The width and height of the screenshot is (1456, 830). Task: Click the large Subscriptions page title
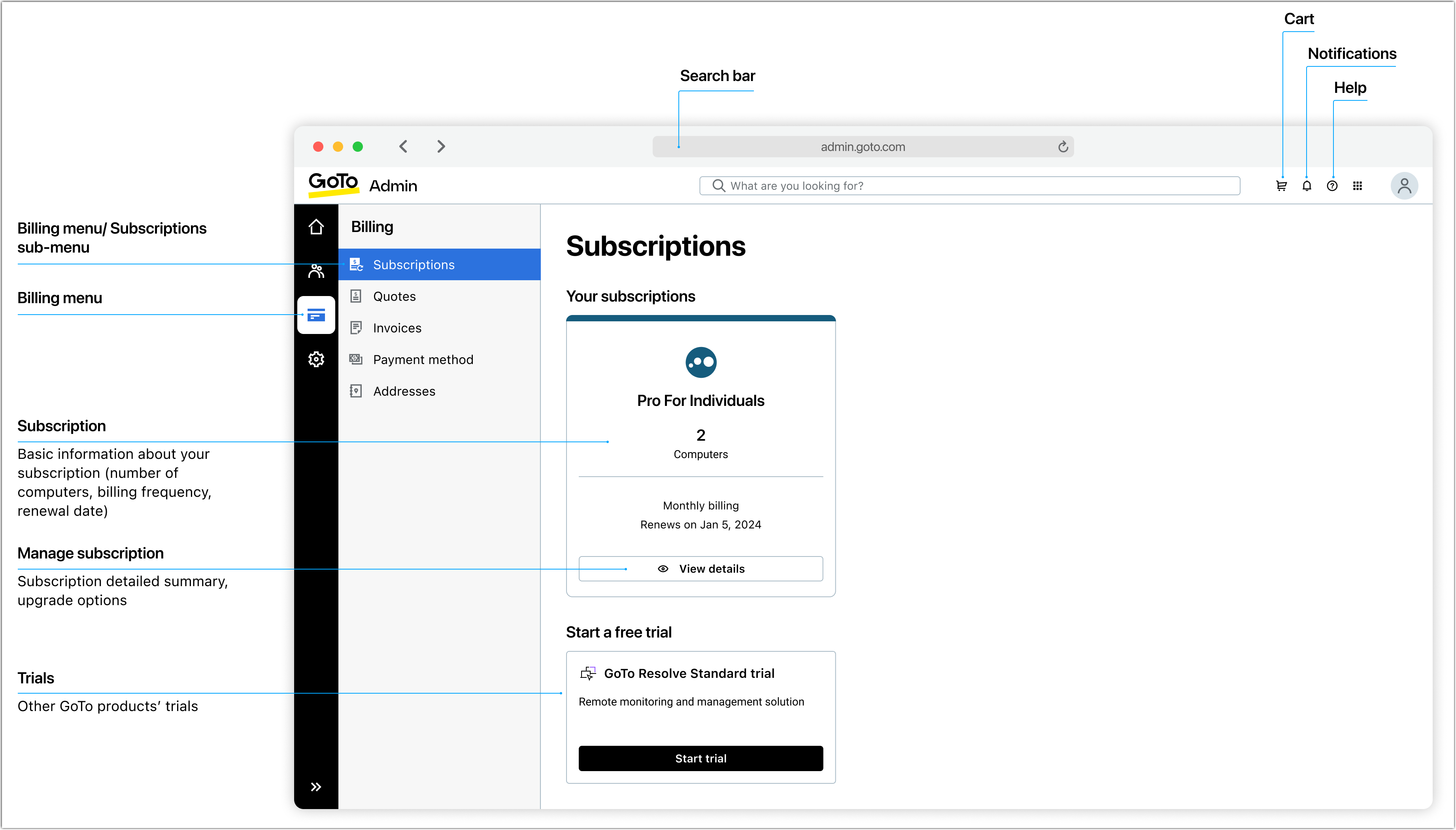655,246
